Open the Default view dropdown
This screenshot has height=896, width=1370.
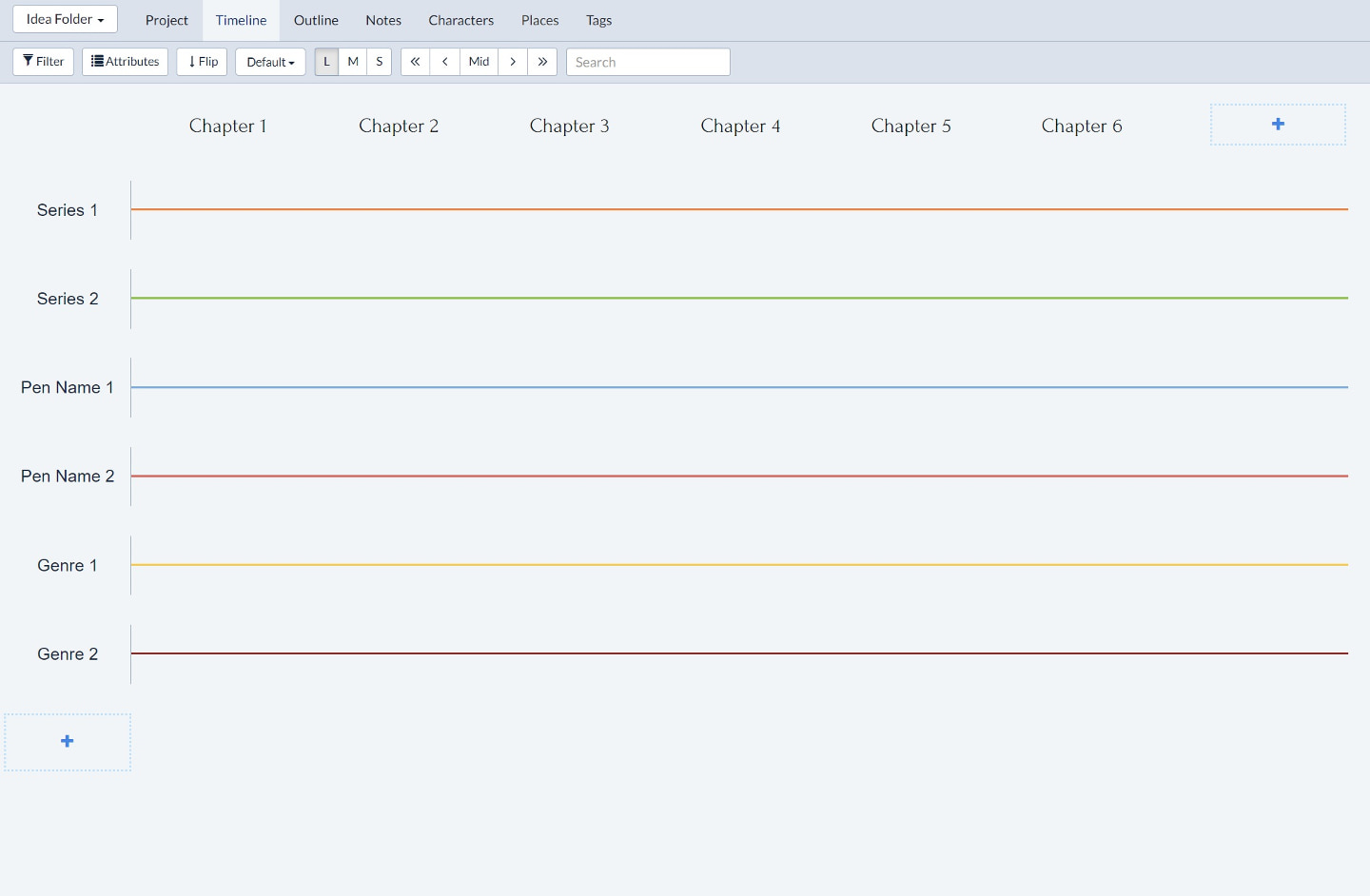[270, 62]
